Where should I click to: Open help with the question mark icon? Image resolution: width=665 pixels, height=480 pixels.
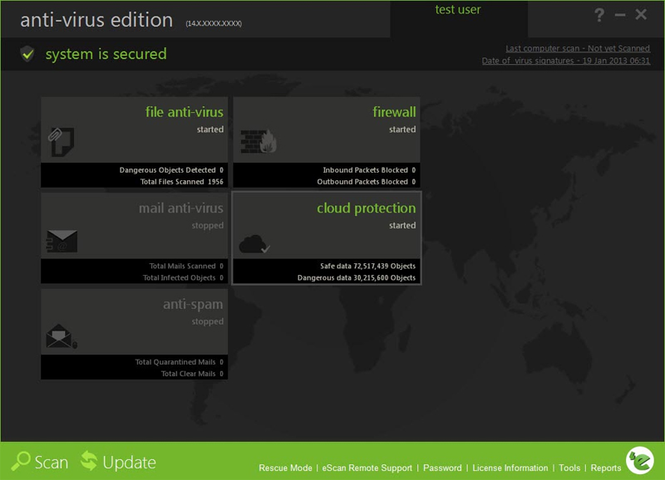599,15
